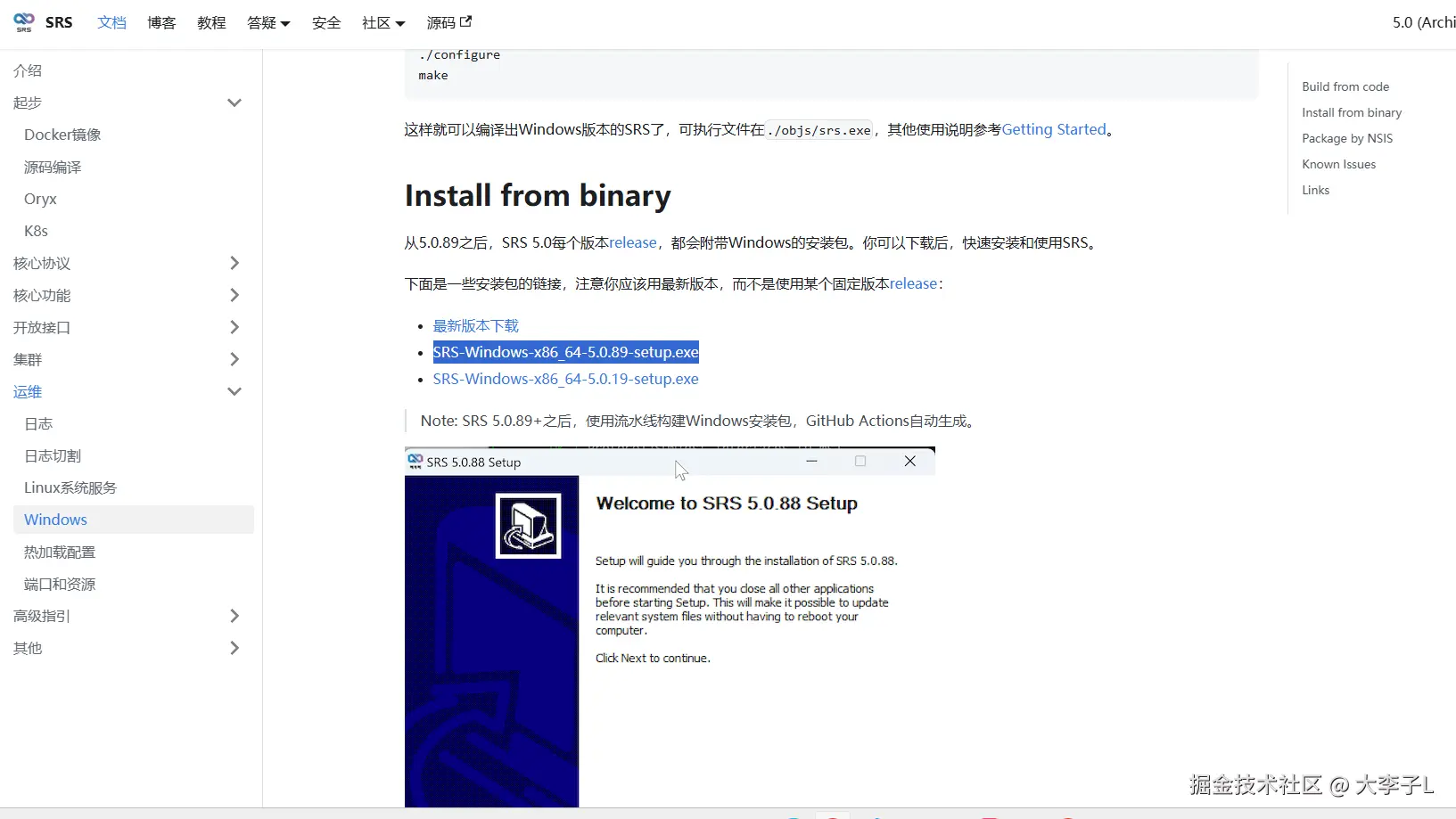Select 介绍 in the sidebar

coord(28,70)
